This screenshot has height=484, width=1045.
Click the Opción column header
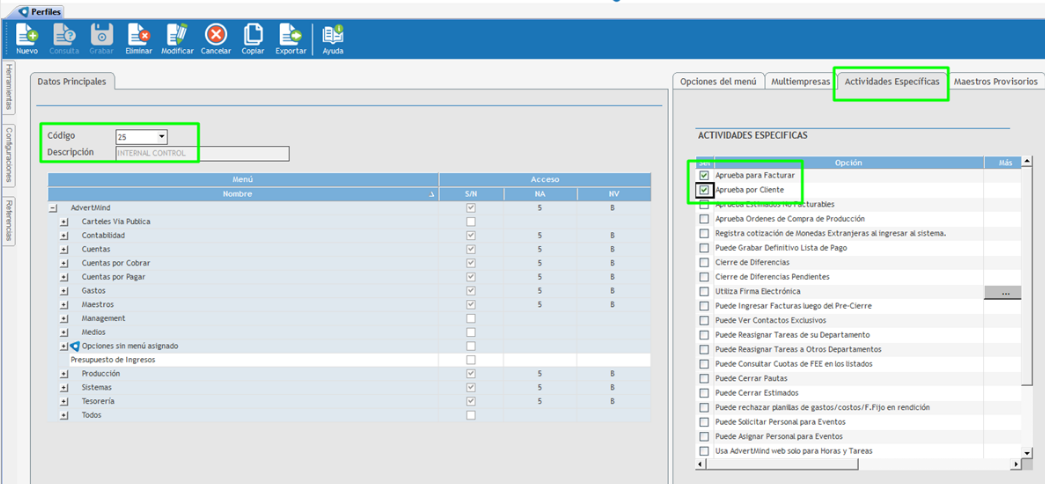848,162
